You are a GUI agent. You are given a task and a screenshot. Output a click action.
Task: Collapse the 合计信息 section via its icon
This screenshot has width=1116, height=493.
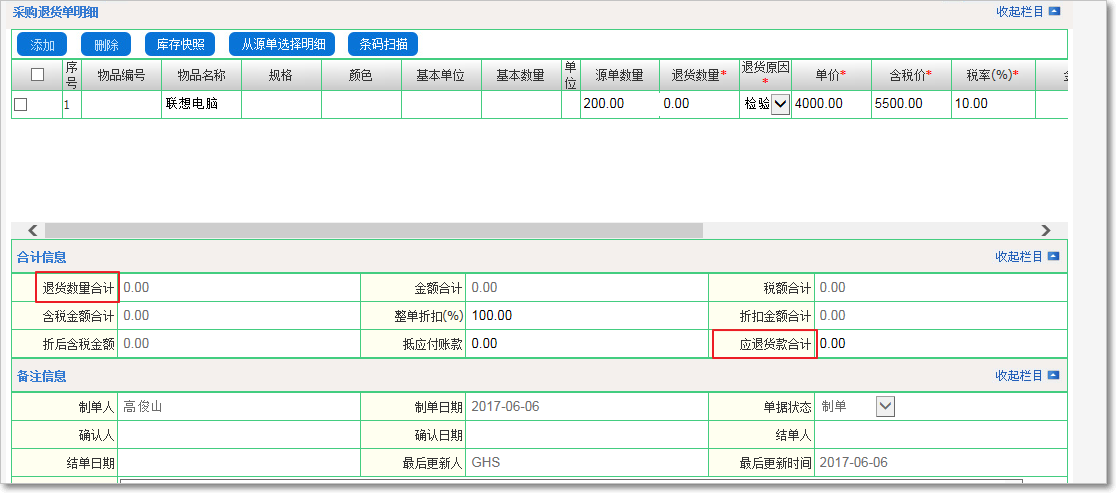click(1053, 257)
